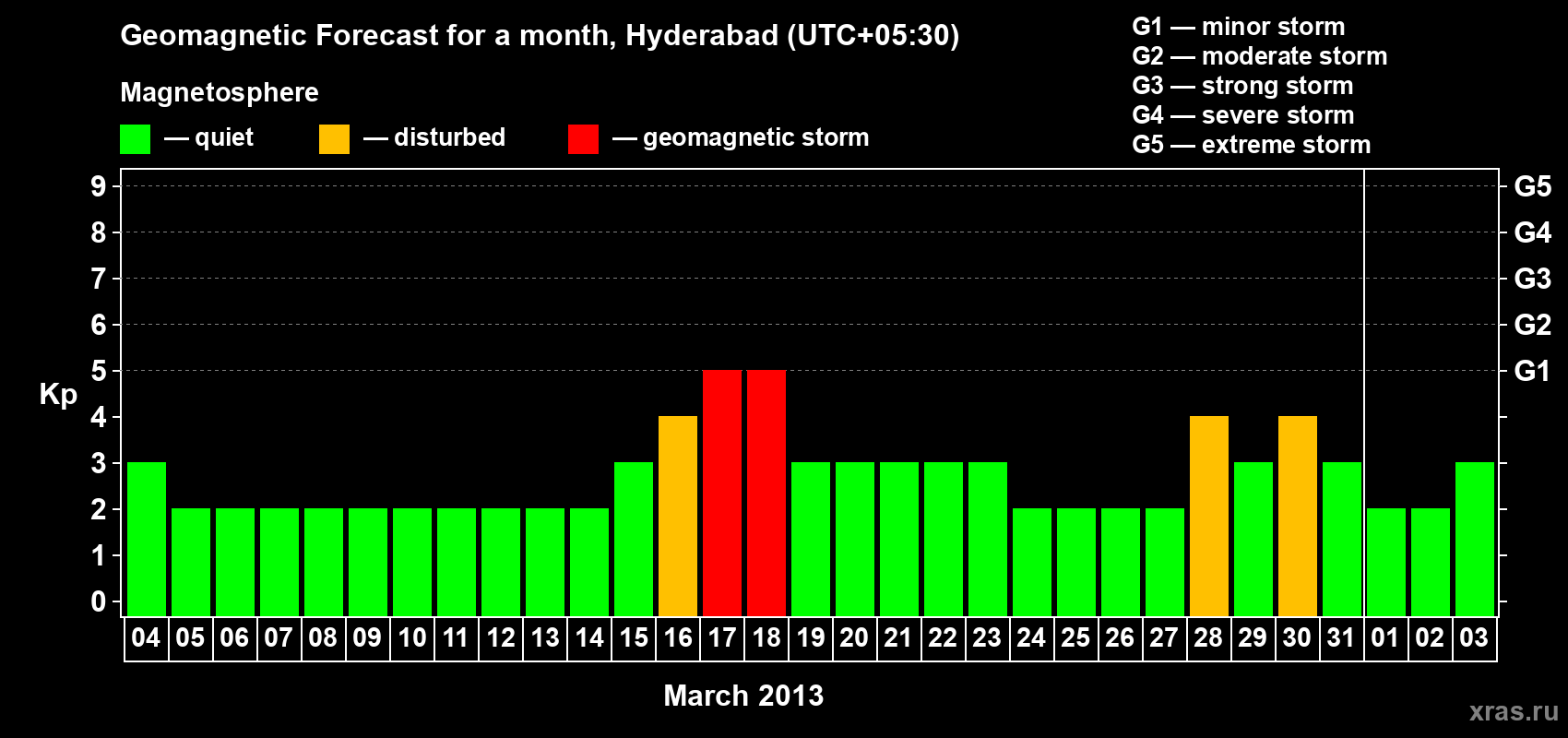
Task: Select the orange bar for day 30
Action: [1298, 516]
